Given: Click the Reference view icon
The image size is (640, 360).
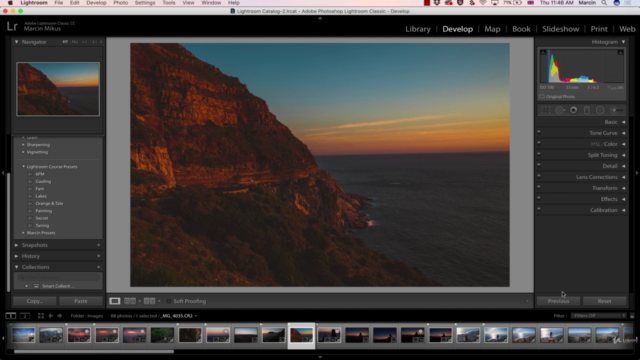Looking at the screenshot, I should (130, 301).
